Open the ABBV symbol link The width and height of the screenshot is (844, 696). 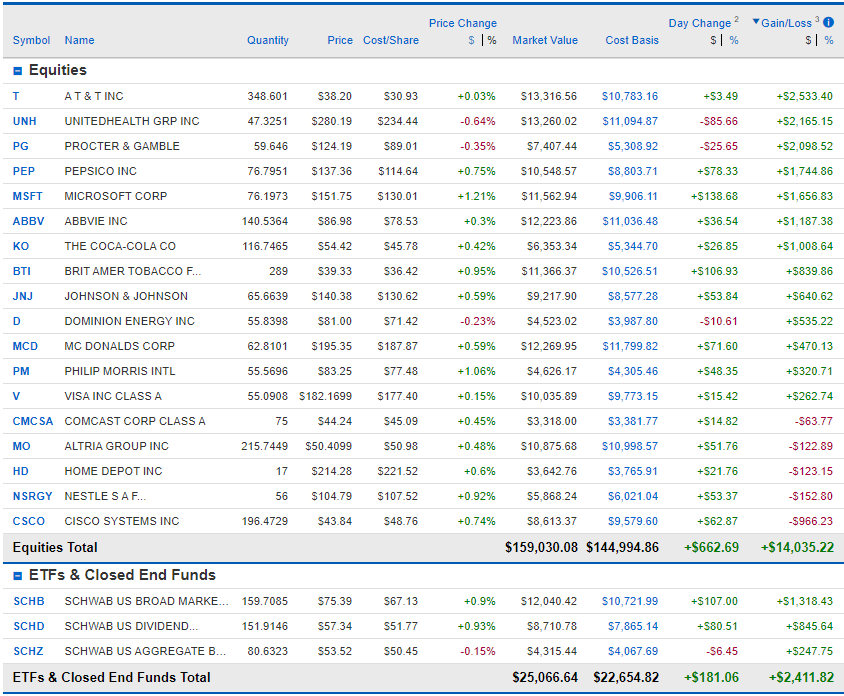29,221
